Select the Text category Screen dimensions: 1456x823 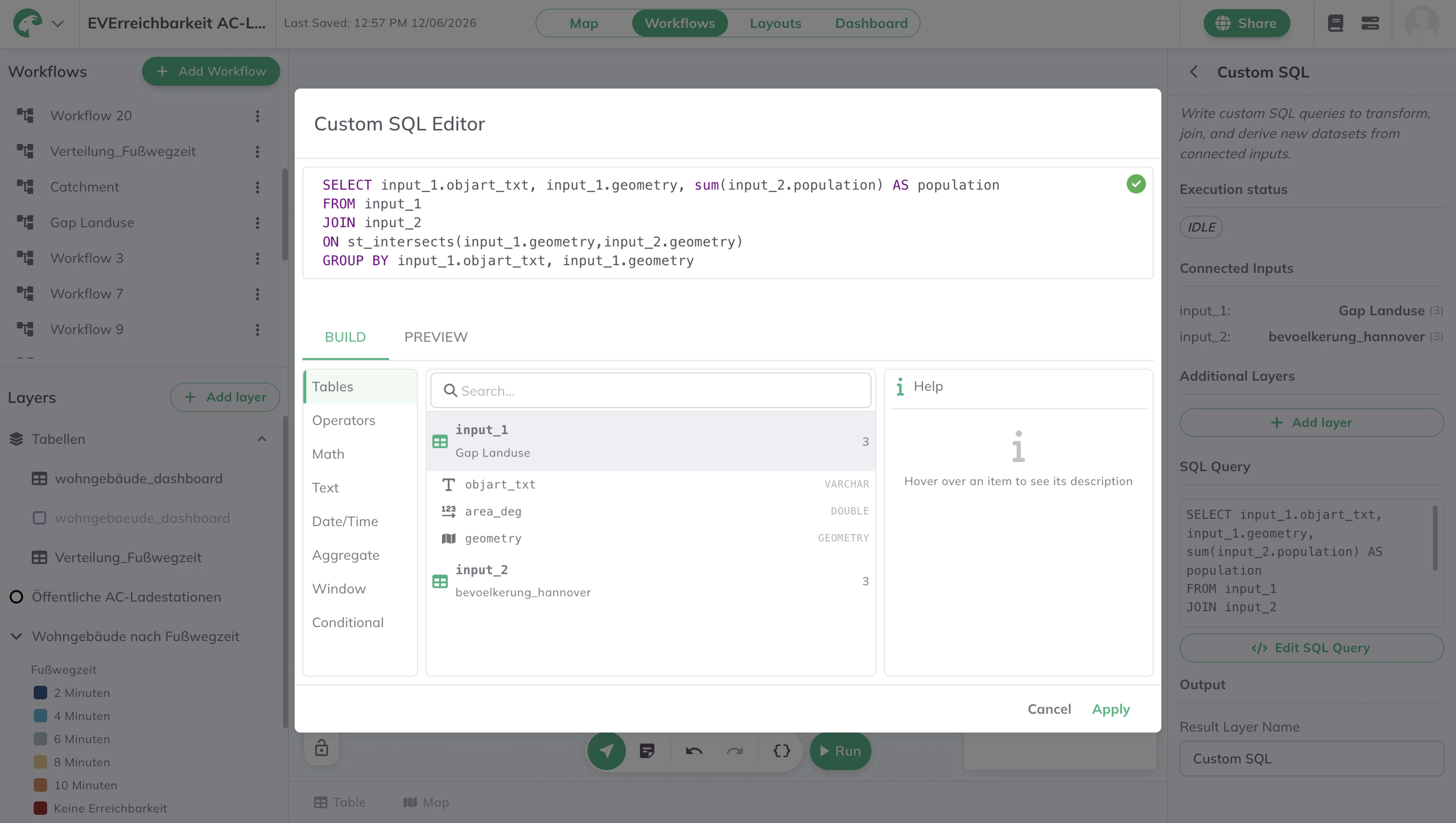pos(360,488)
